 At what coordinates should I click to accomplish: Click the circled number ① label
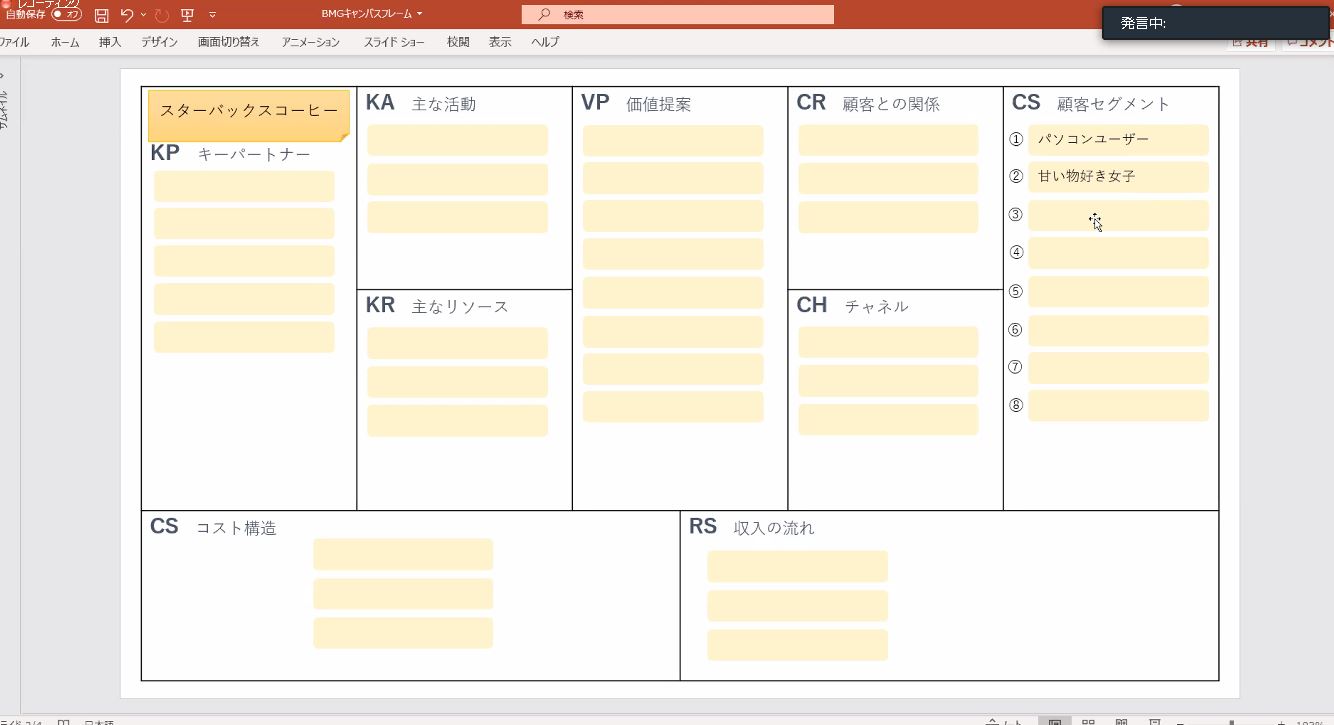tap(1016, 140)
